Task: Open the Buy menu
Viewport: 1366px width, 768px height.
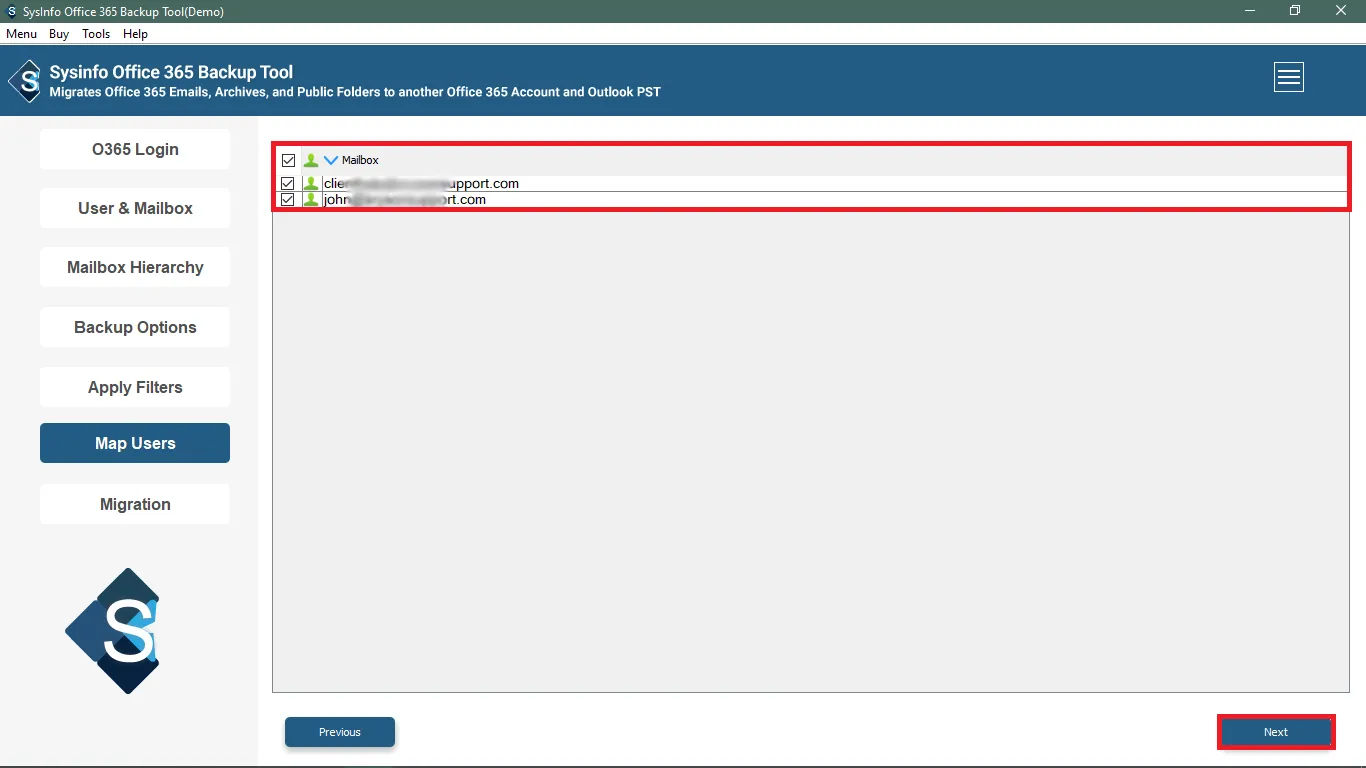Action: [x=59, y=34]
